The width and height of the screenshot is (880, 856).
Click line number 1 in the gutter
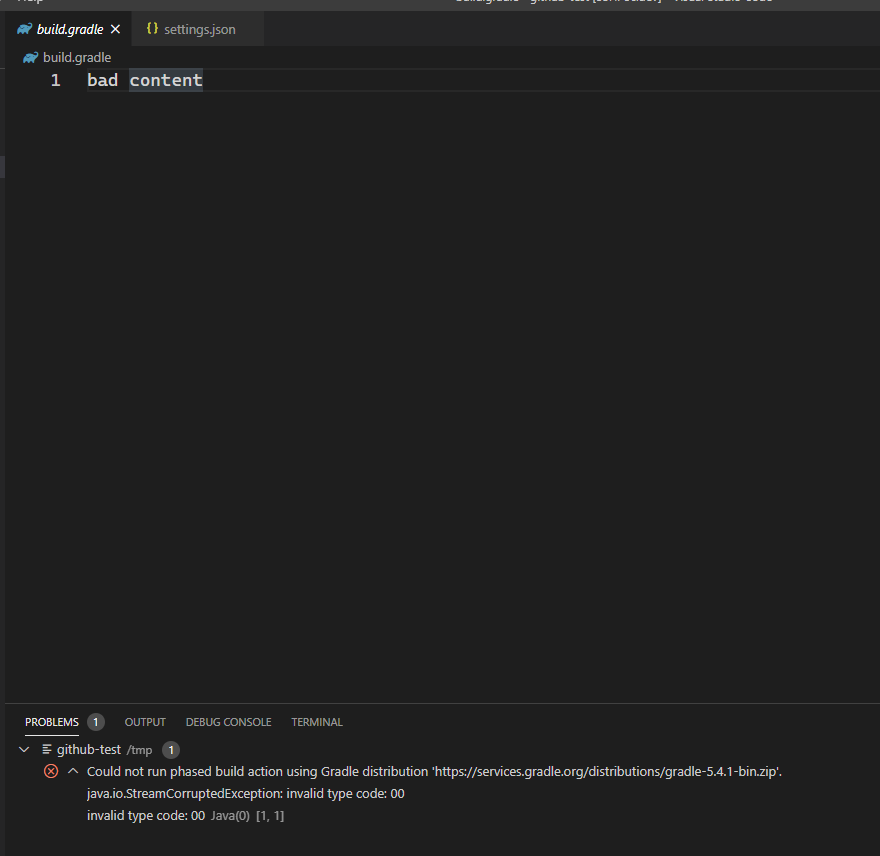coord(56,80)
